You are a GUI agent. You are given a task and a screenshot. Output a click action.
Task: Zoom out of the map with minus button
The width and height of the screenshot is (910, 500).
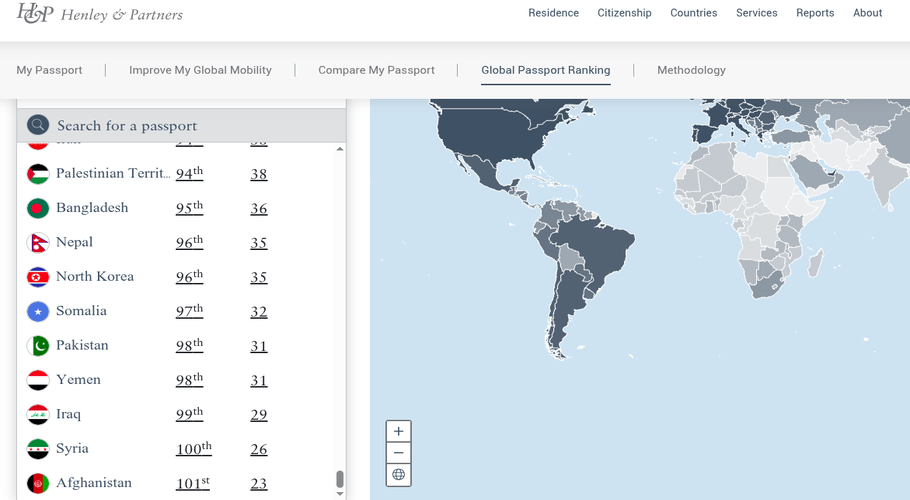[x=399, y=453]
